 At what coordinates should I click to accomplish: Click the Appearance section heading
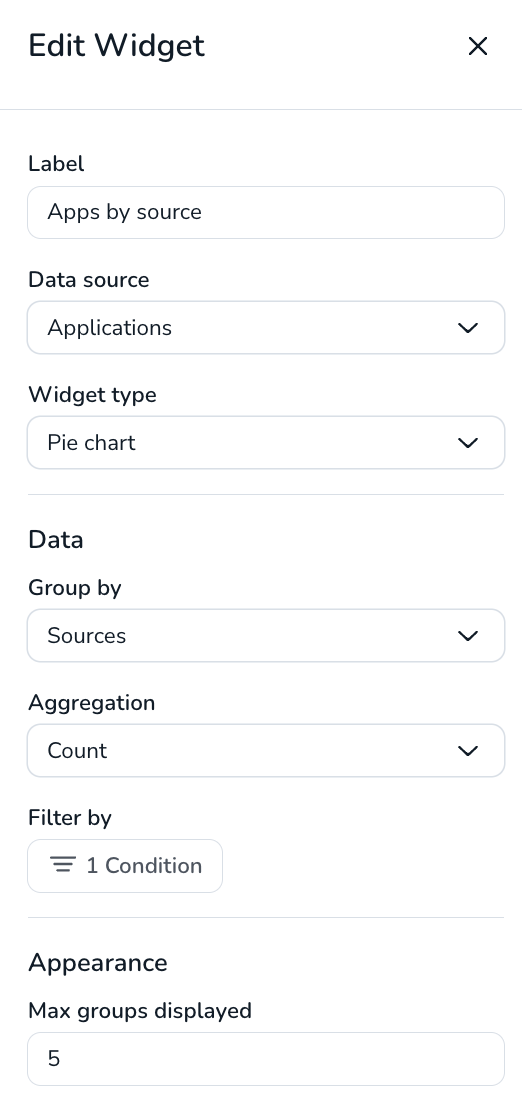point(98,963)
